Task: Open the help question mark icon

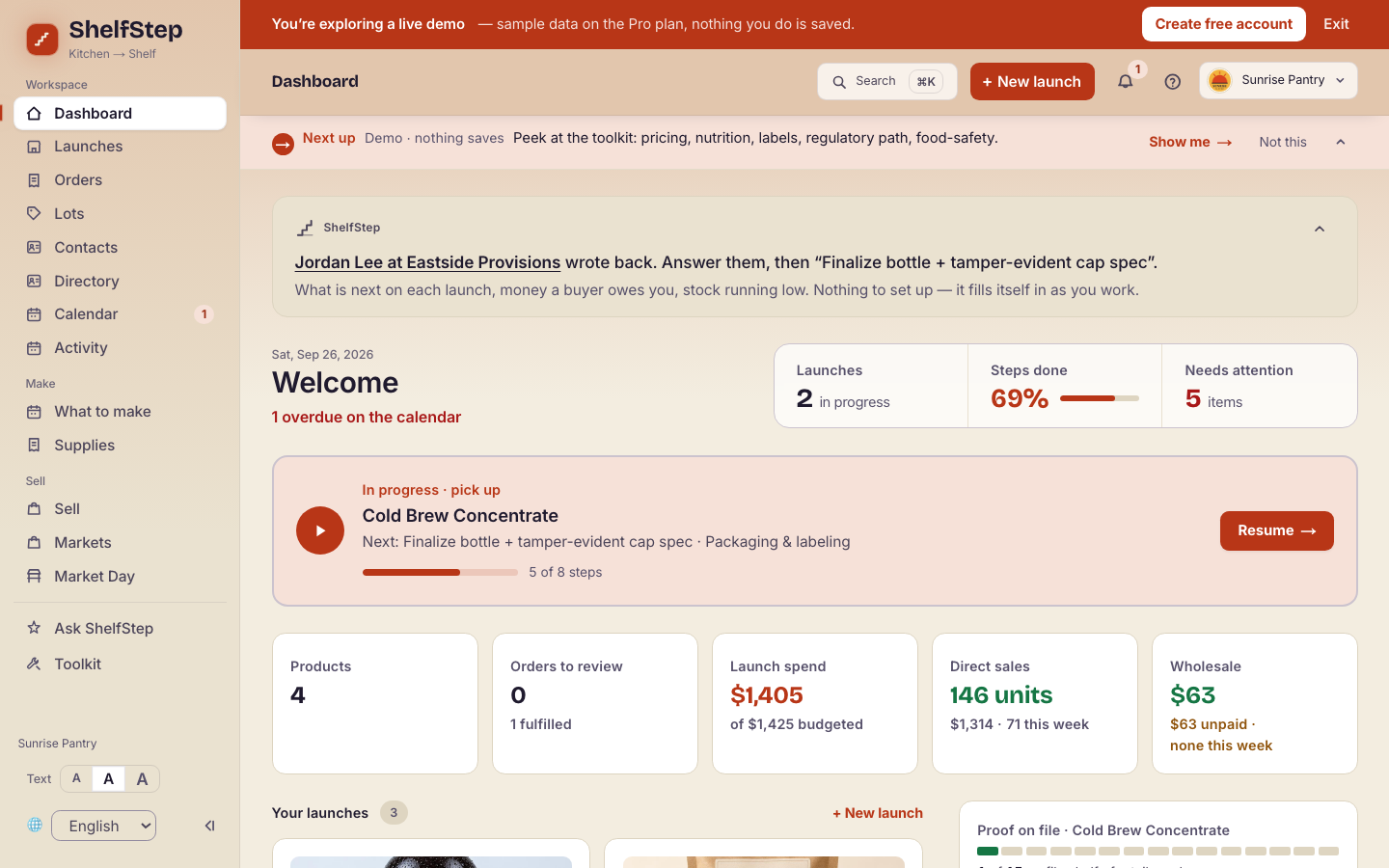Action: 1173,82
